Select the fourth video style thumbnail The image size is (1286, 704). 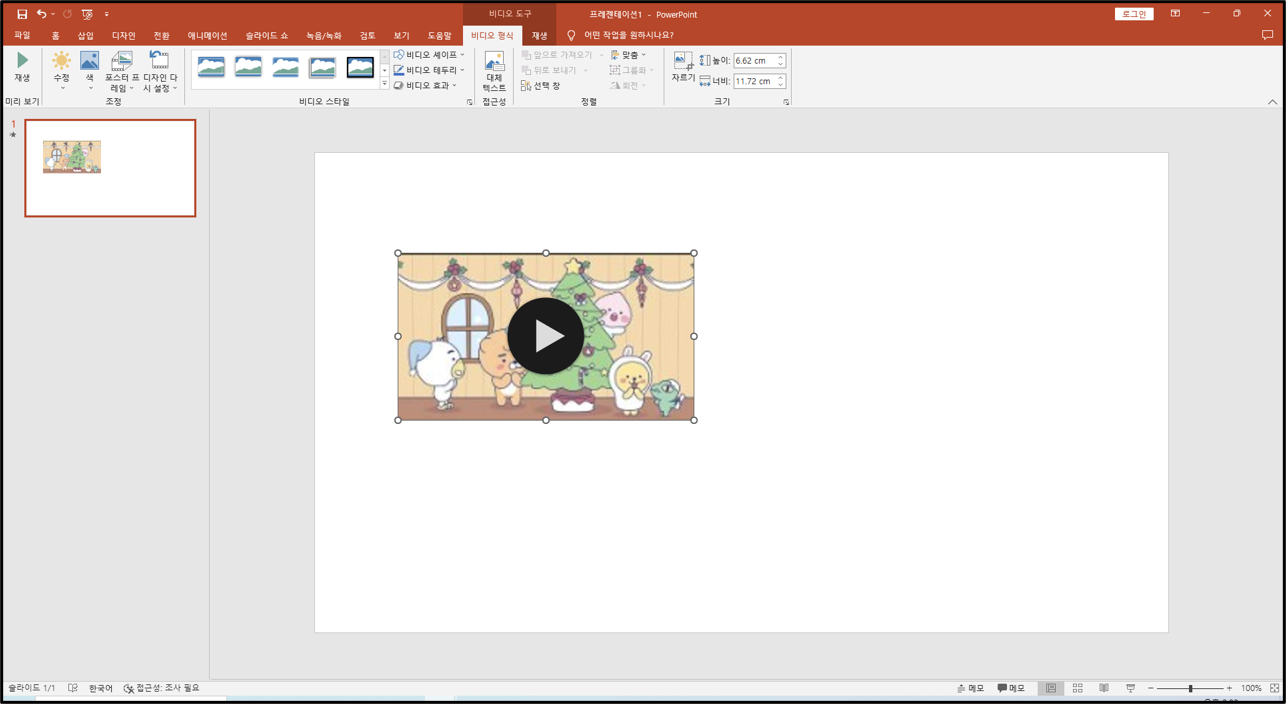[x=323, y=67]
